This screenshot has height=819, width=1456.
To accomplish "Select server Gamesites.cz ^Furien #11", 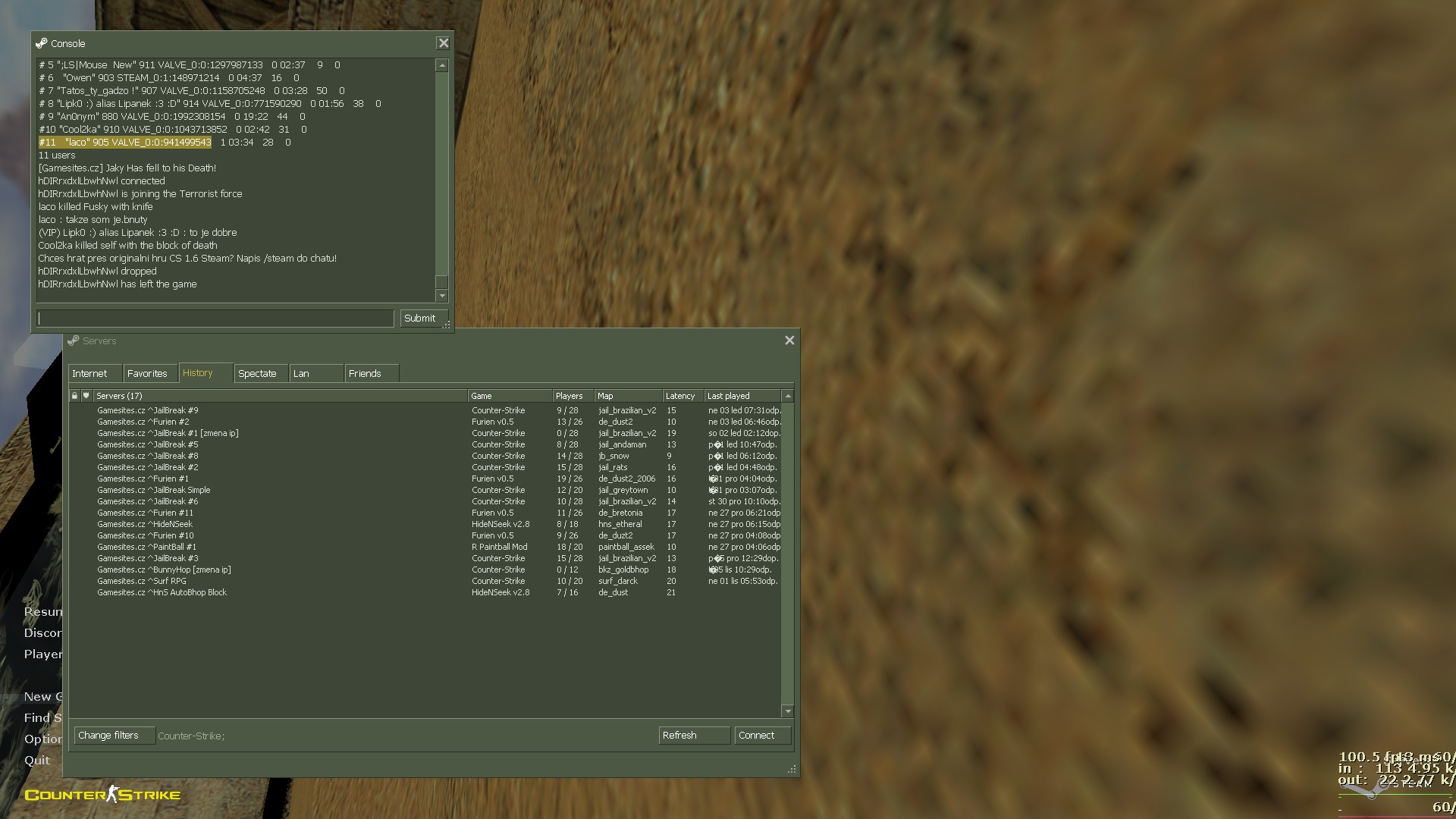I will pos(425,513).
